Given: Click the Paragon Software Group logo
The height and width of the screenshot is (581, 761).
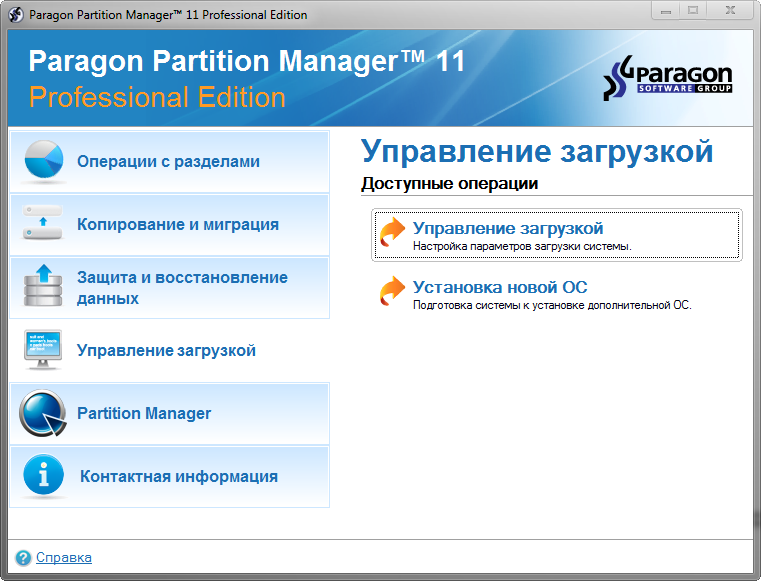Looking at the screenshot, I should [x=668, y=80].
